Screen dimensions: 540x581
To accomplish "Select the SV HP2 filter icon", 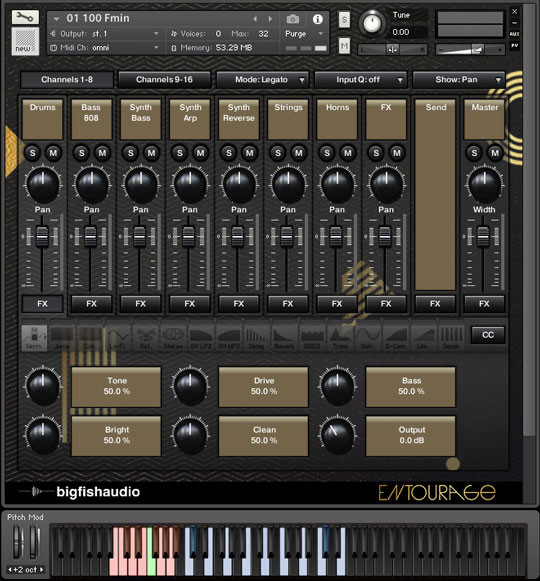I will tap(229, 337).
